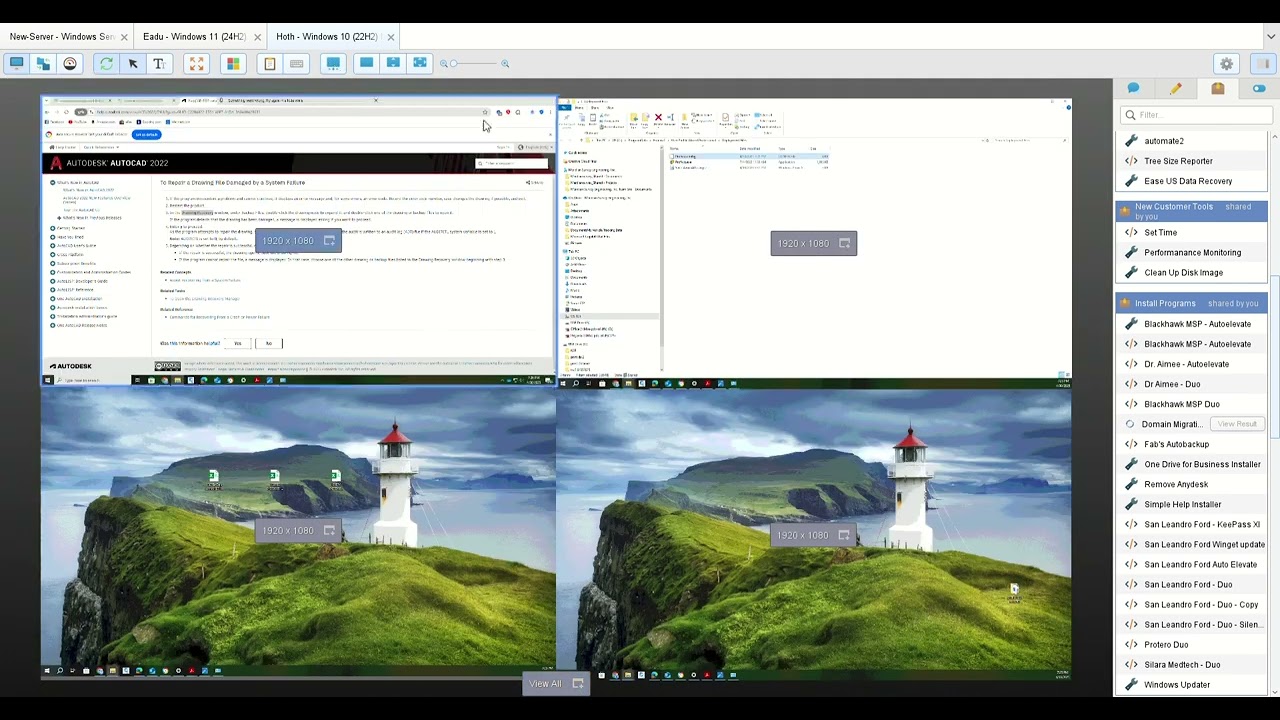Send the Windows key using colored logo icon
1280x720 pixels.
(x=233, y=63)
